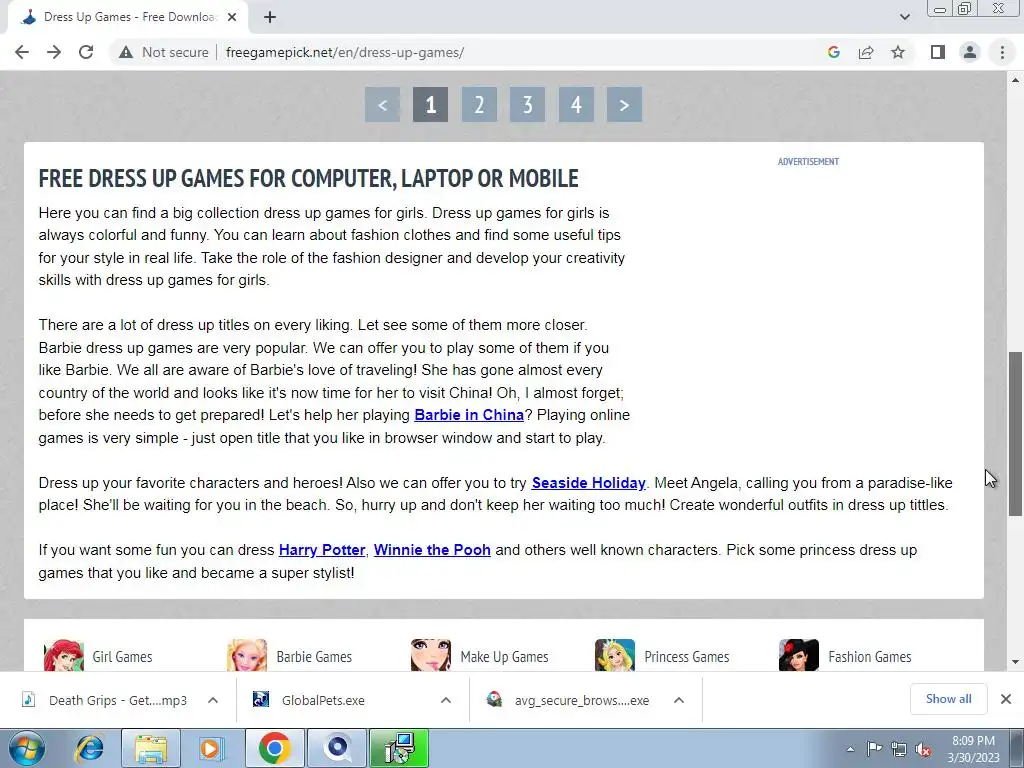Show all downloads
1024x768 pixels.
coord(948,699)
